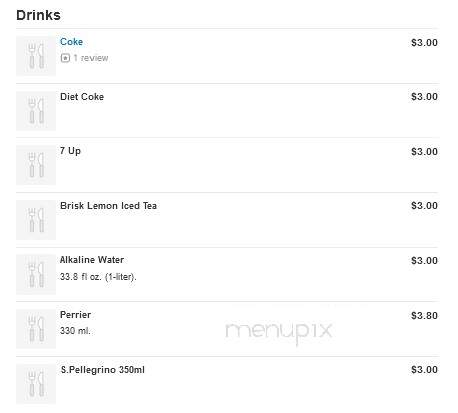The image size is (458, 413).
Task: Click the Alkaline Water item title
Action: [x=92, y=260]
